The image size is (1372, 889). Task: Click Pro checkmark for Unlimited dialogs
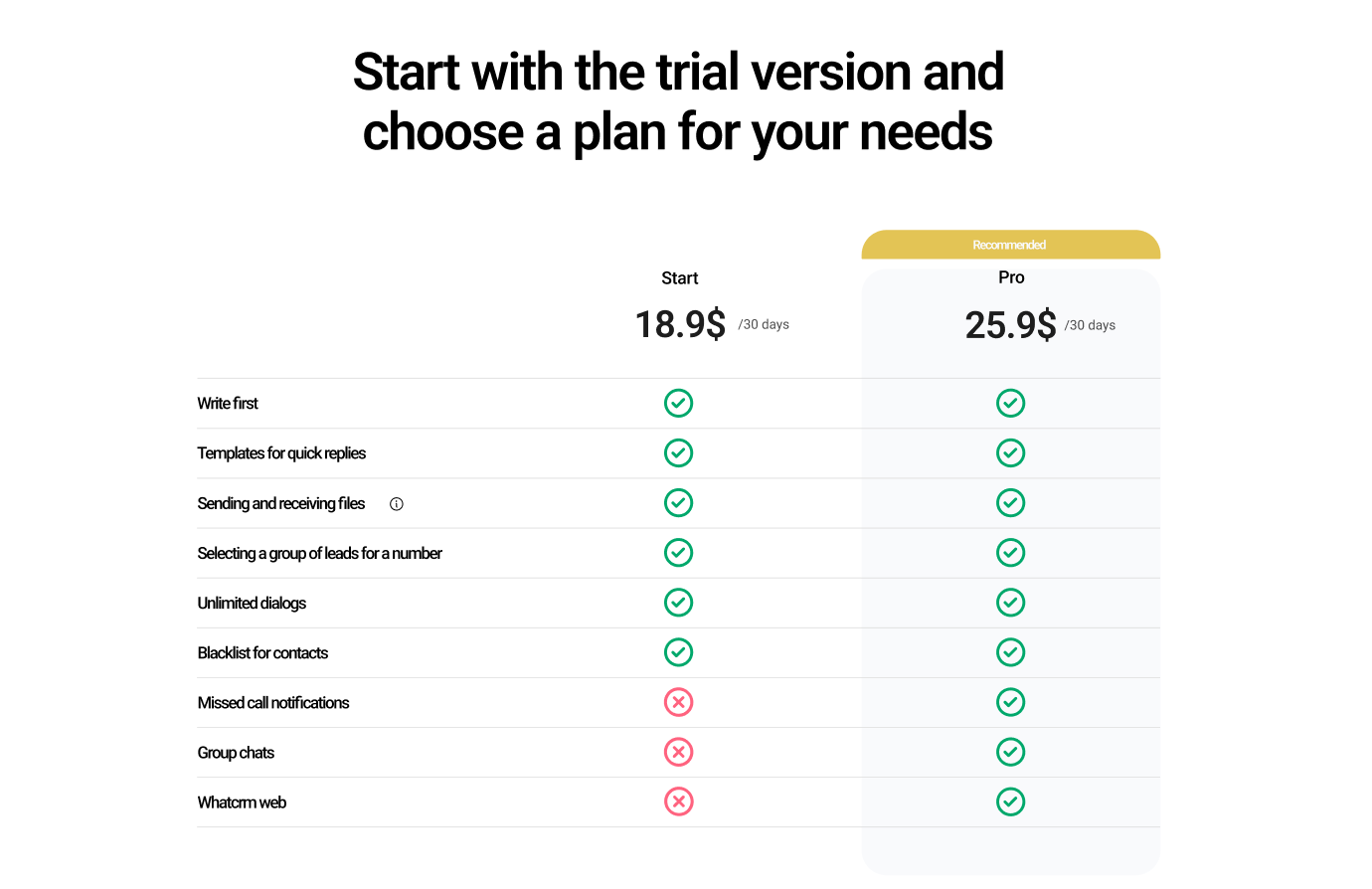click(1010, 603)
